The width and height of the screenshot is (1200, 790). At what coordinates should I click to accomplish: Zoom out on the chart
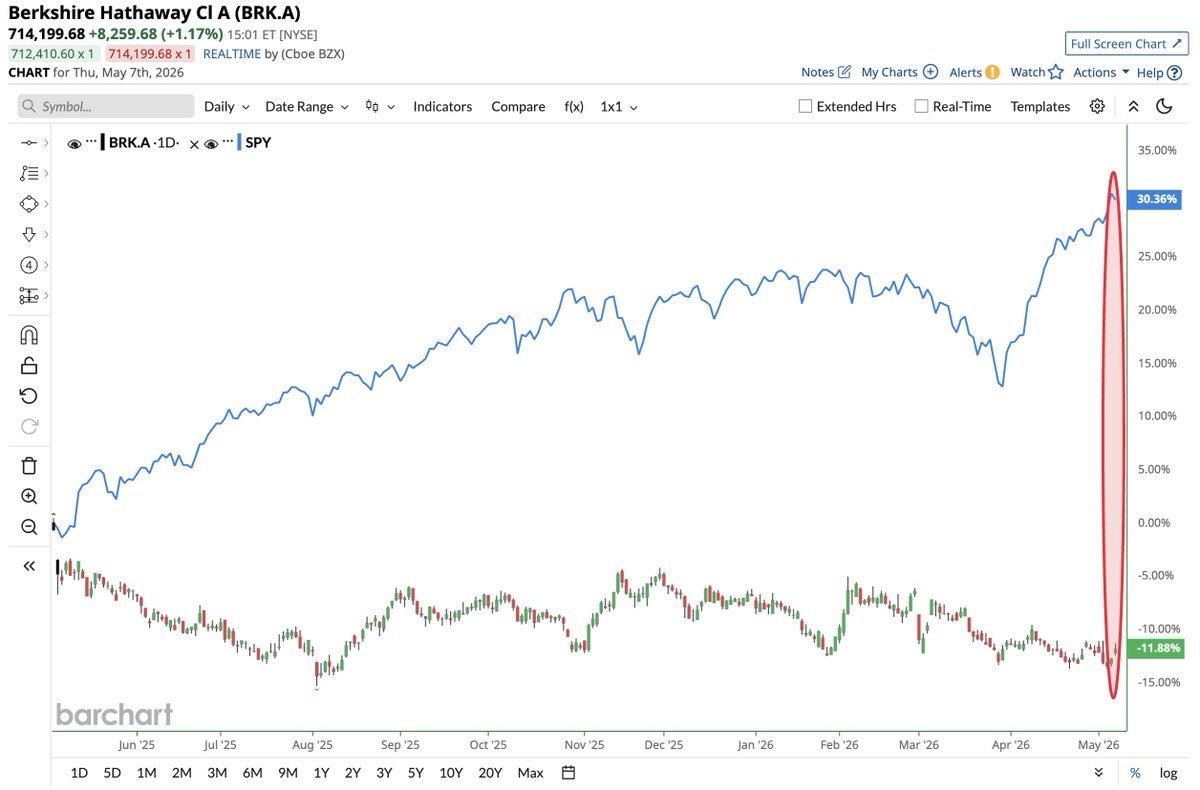29,527
